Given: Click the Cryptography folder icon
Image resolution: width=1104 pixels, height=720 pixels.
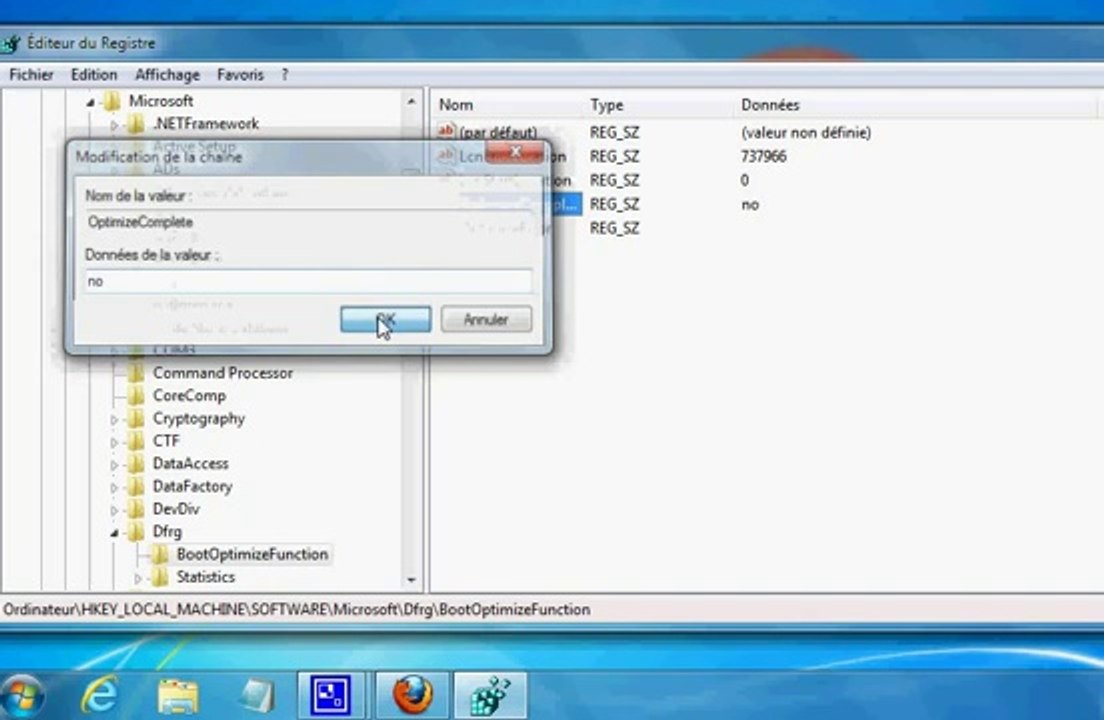Looking at the screenshot, I should (136, 418).
